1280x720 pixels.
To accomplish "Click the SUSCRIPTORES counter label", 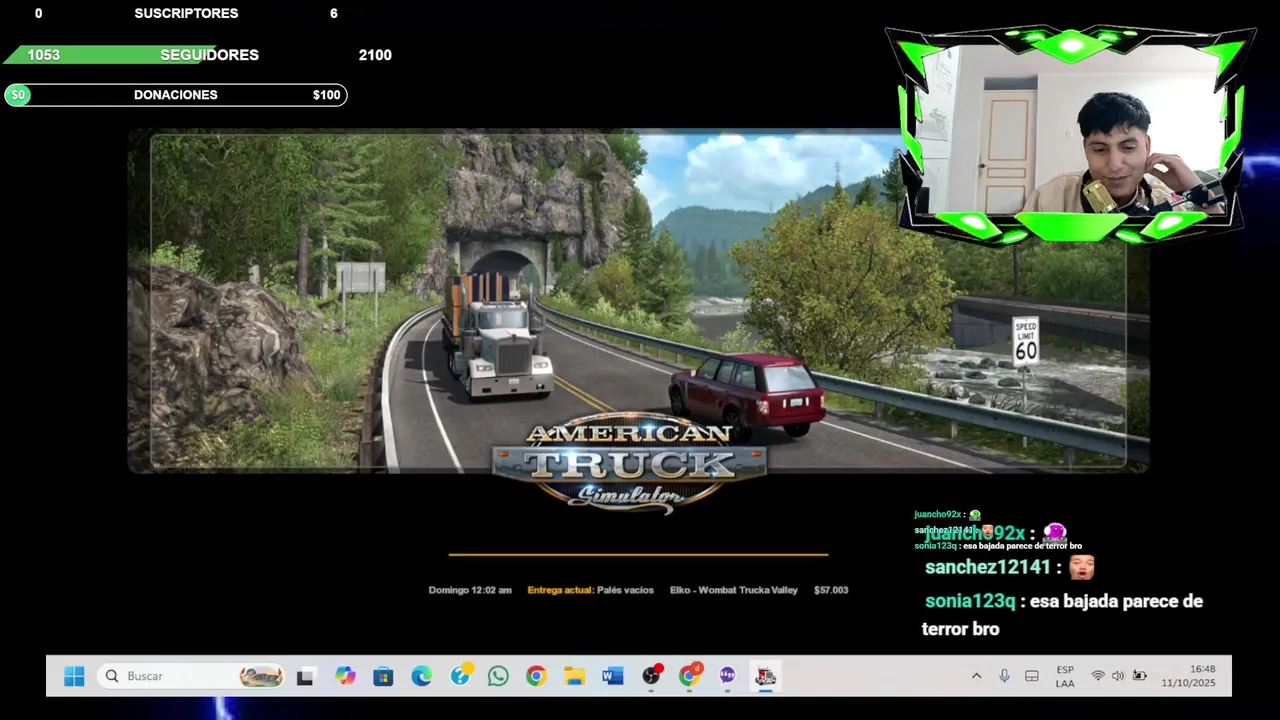I will click(186, 14).
